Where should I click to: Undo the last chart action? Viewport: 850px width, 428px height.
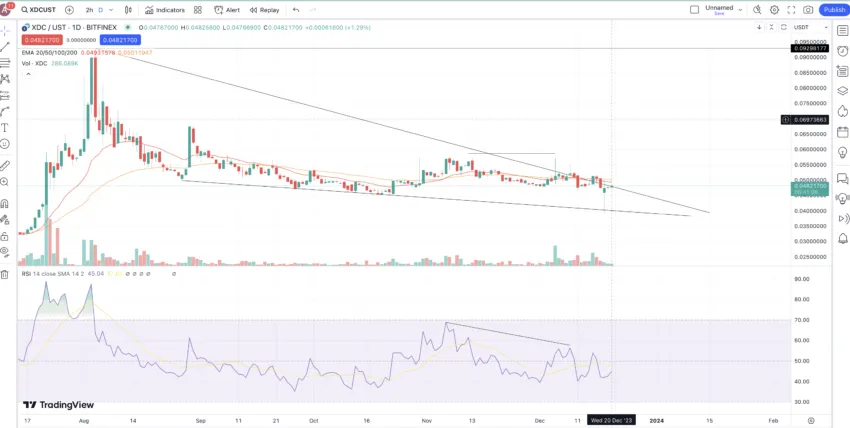[295, 10]
